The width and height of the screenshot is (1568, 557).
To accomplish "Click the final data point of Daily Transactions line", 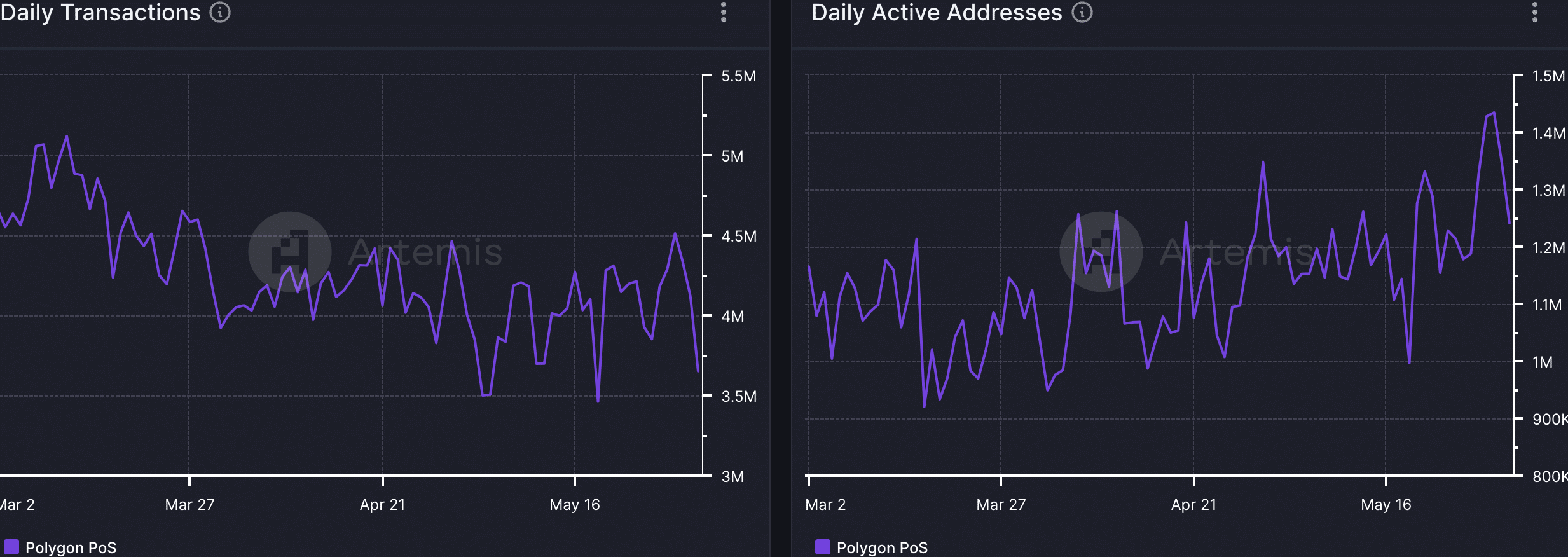I will 698,371.
